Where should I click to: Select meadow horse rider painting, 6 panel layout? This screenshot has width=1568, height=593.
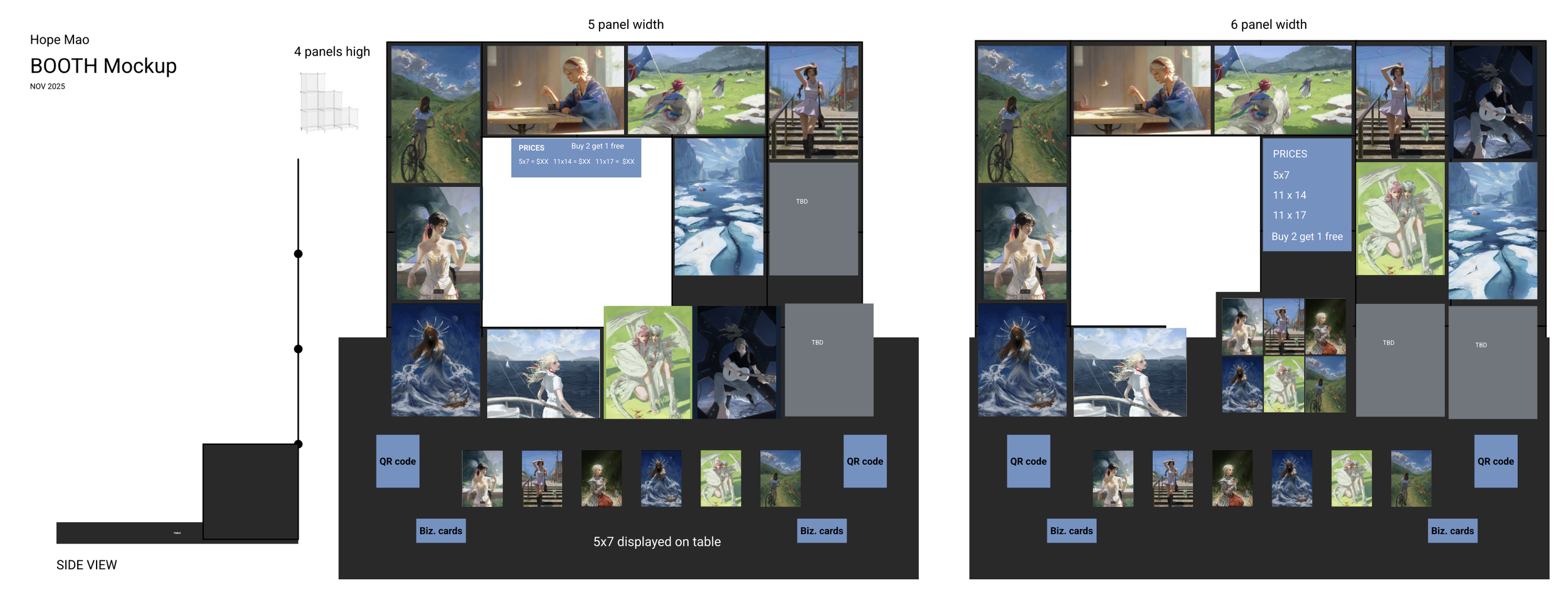click(x=1283, y=90)
